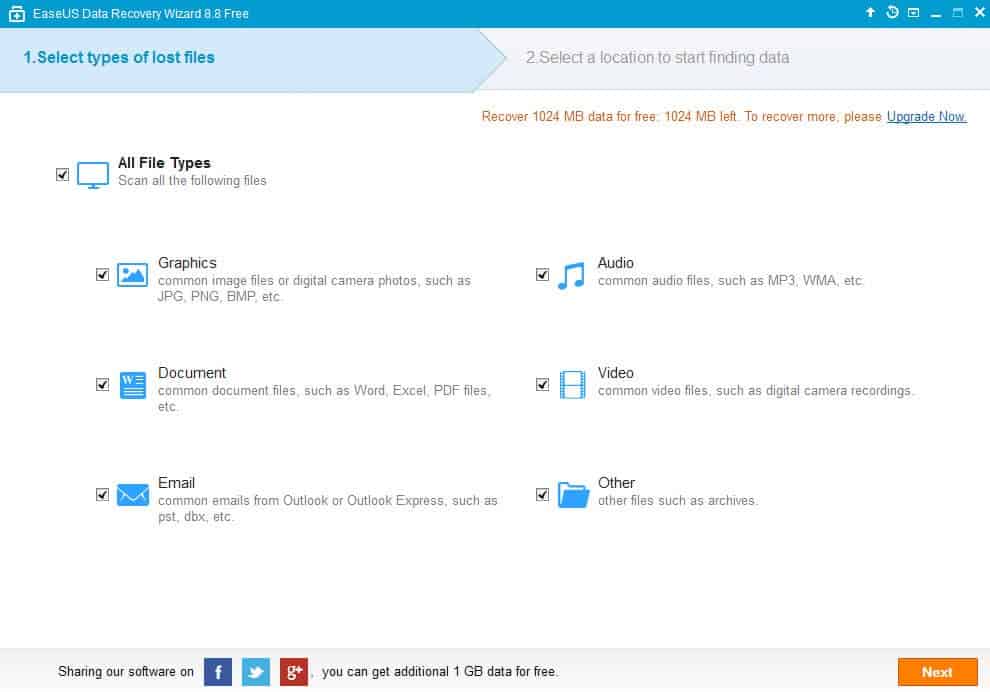Click the Video film strip icon
This screenshot has height=692, width=990.
(572, 385)
